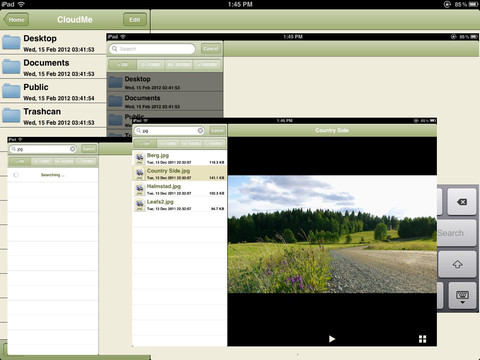
Task: Tap the rotation lock icon in top status bar
Action: [x=447, y=4]
